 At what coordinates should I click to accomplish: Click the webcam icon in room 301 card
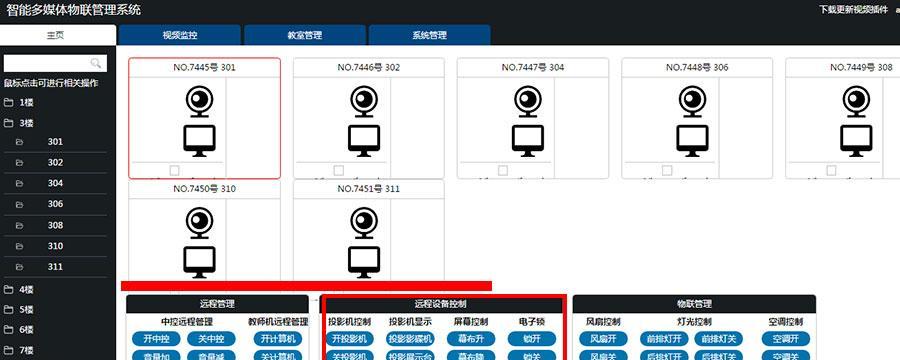(x=200, y=102)
